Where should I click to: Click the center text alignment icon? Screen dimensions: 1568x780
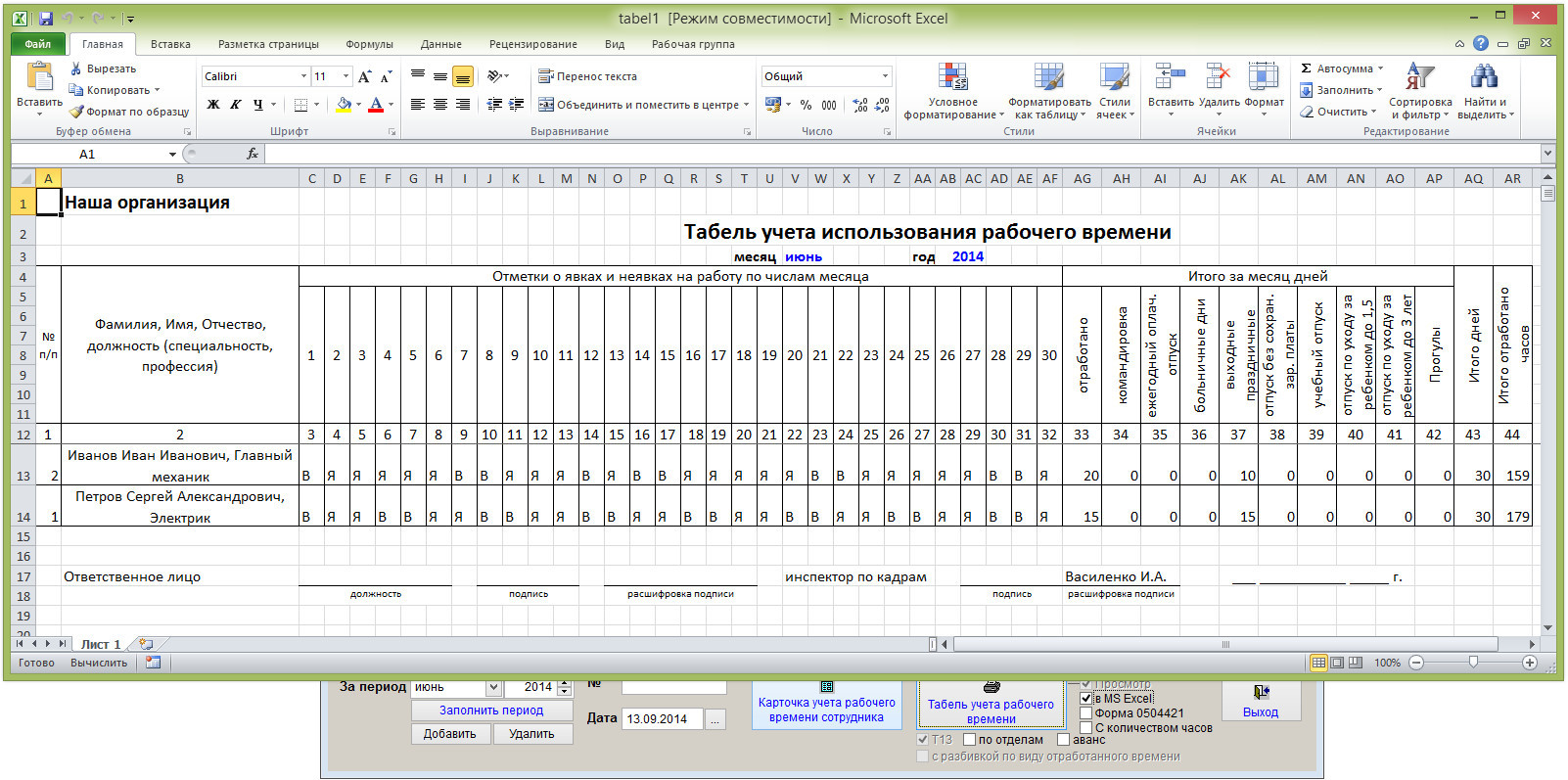pyautogui.click(x=440, y=105)
